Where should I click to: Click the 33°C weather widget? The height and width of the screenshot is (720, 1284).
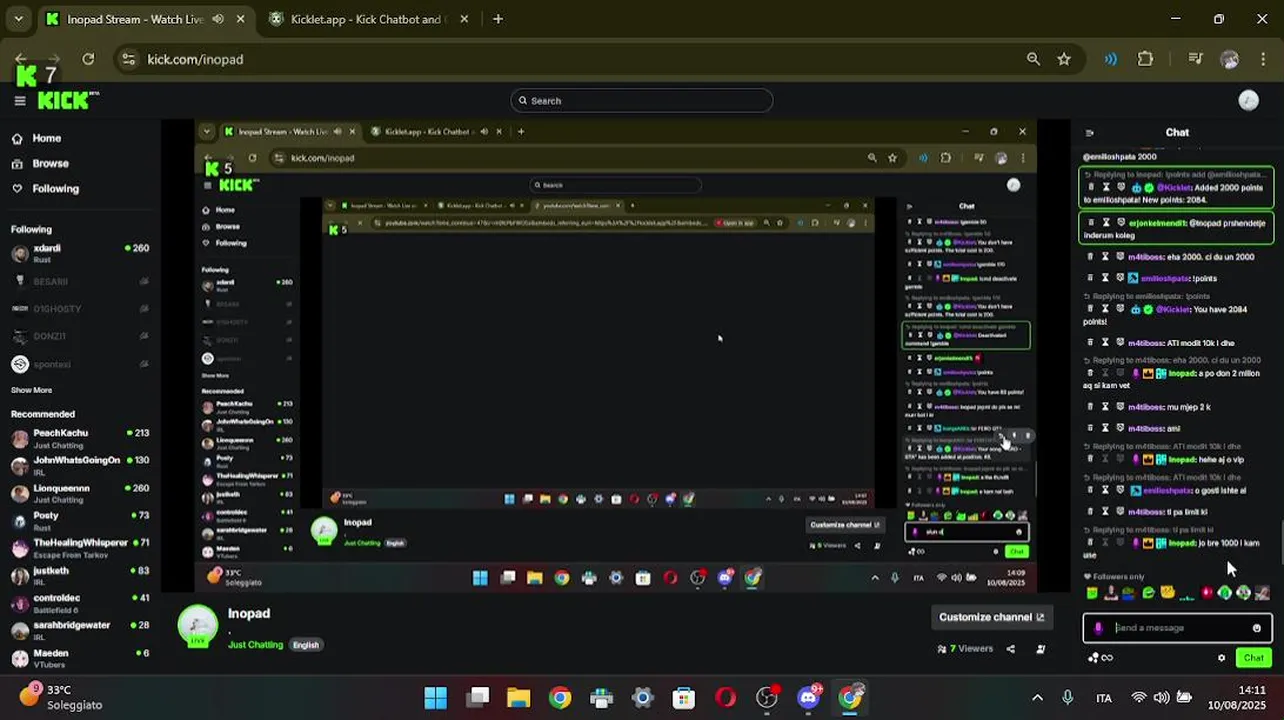pos(60,697)
